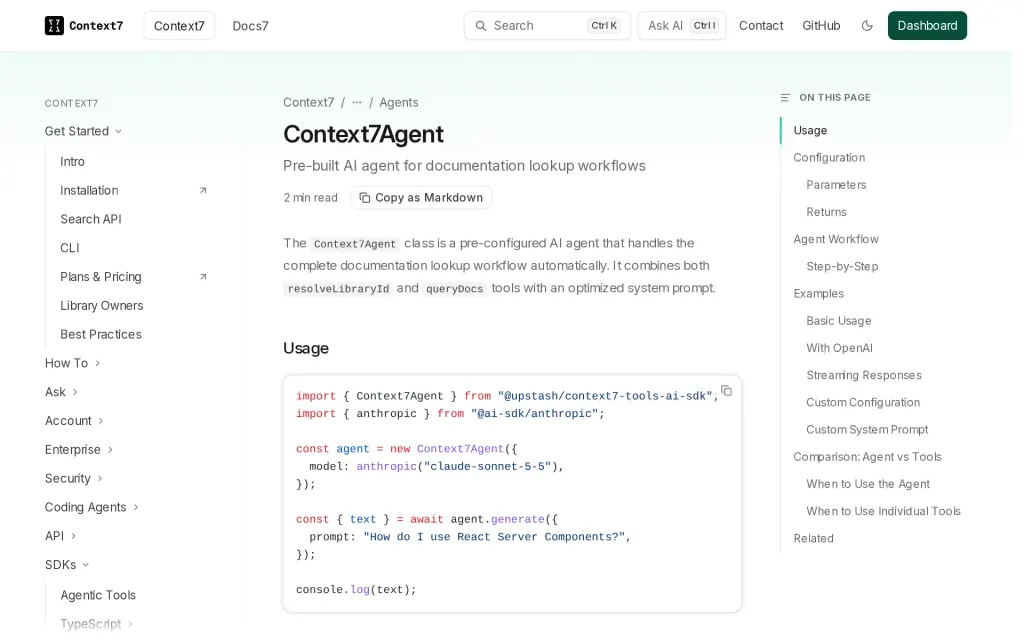The image size is (1024, 640).
Task: Click the magnifier icon in the search box
Action: coord(481,25)
